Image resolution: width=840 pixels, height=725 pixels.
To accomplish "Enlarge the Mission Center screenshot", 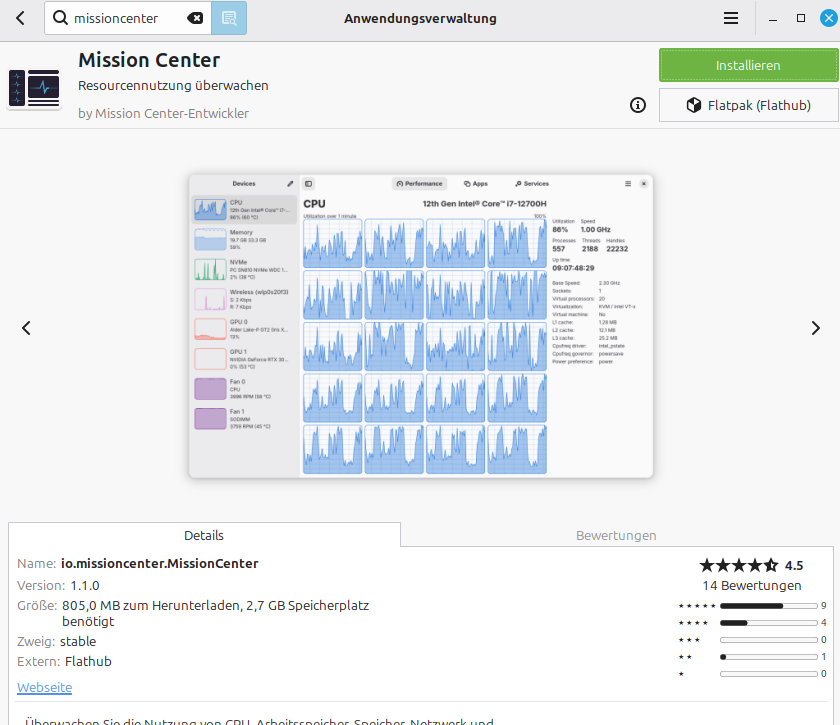I will tap(421, 326).
